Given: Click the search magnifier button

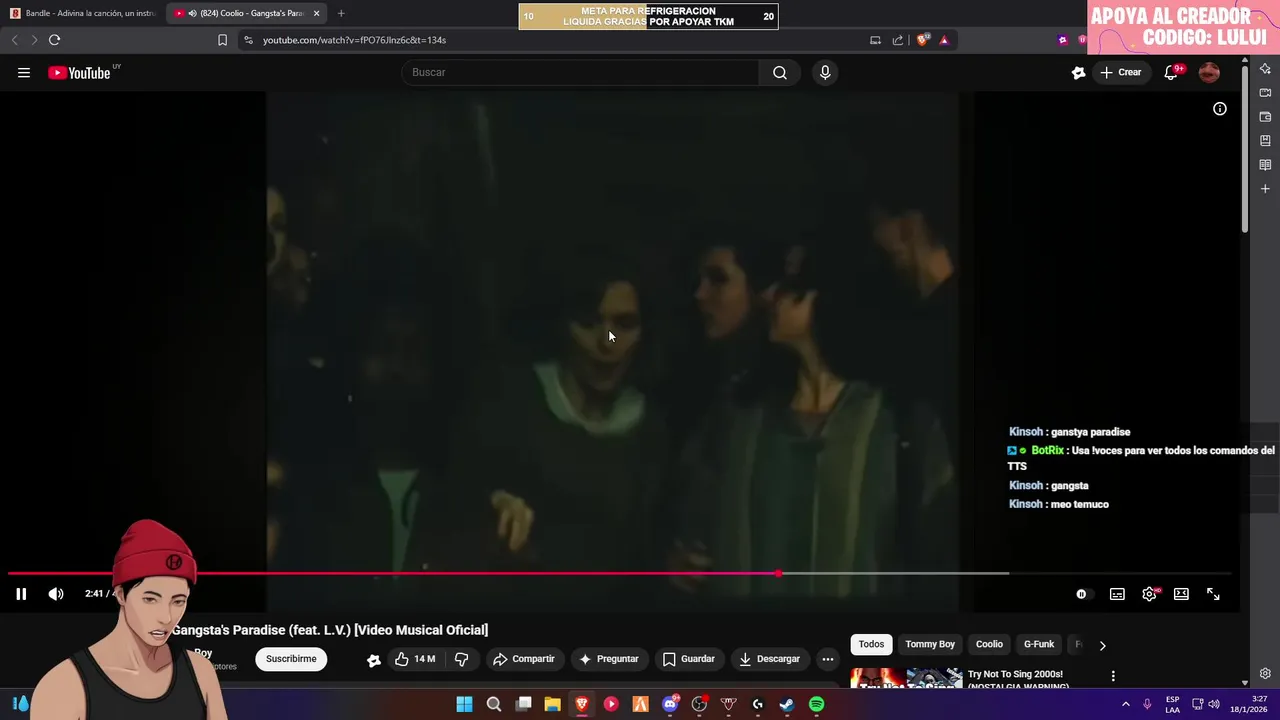Looking at the screenshot, I should pyautogui.click(x=780, y=72).
